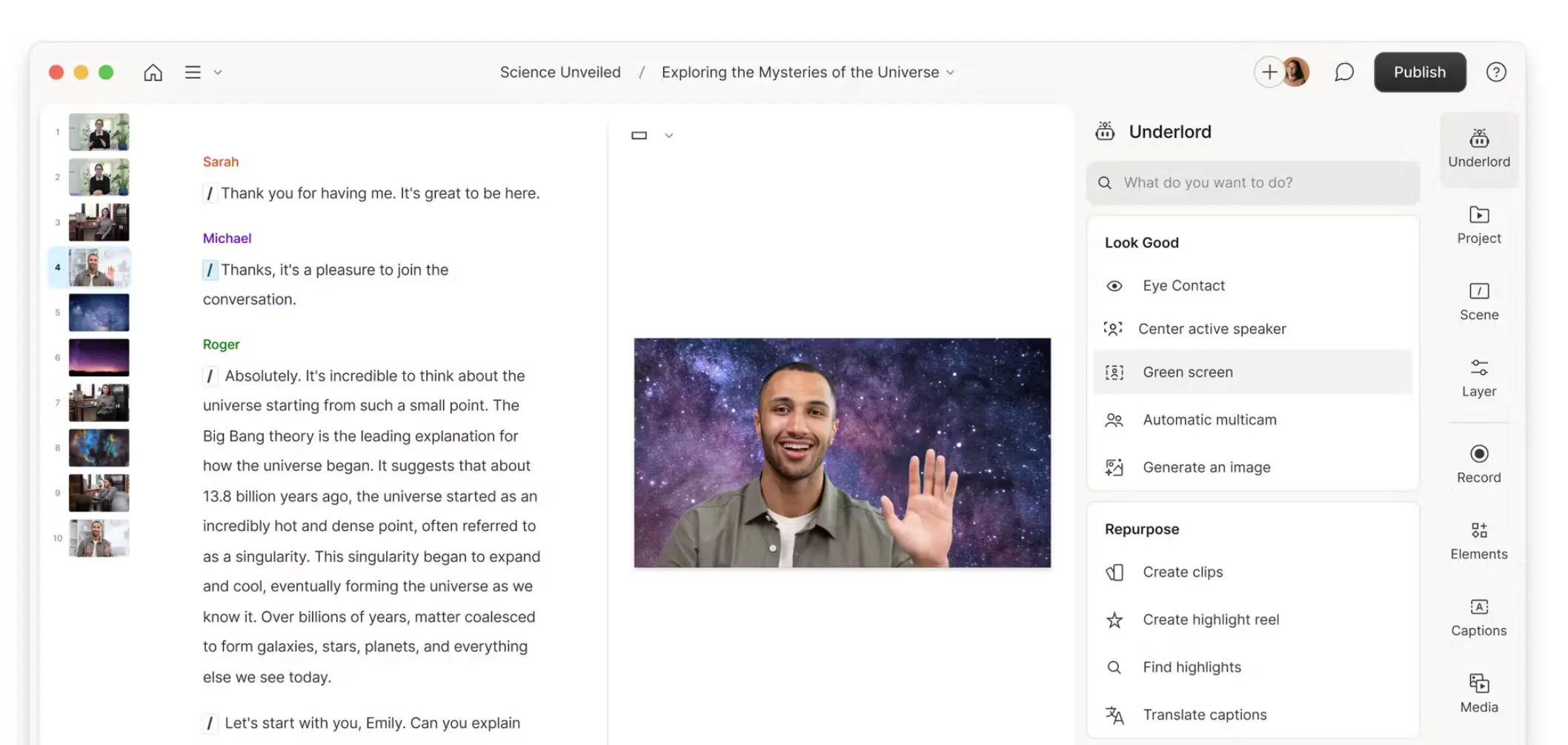Choose Center active speaker
Screen dimensions: 1568x745
coord(1252,329)
